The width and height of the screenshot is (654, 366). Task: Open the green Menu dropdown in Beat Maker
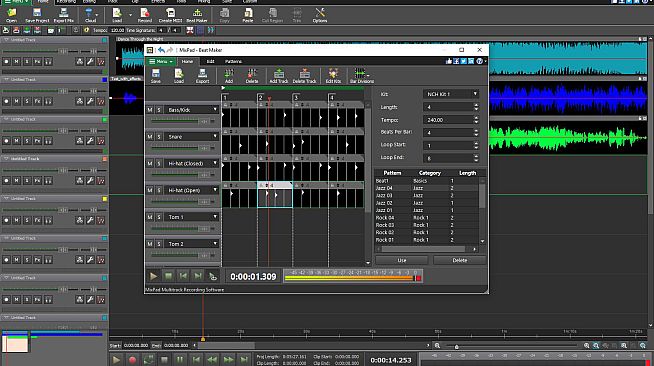pyautogui.click(x=161, y=61)
